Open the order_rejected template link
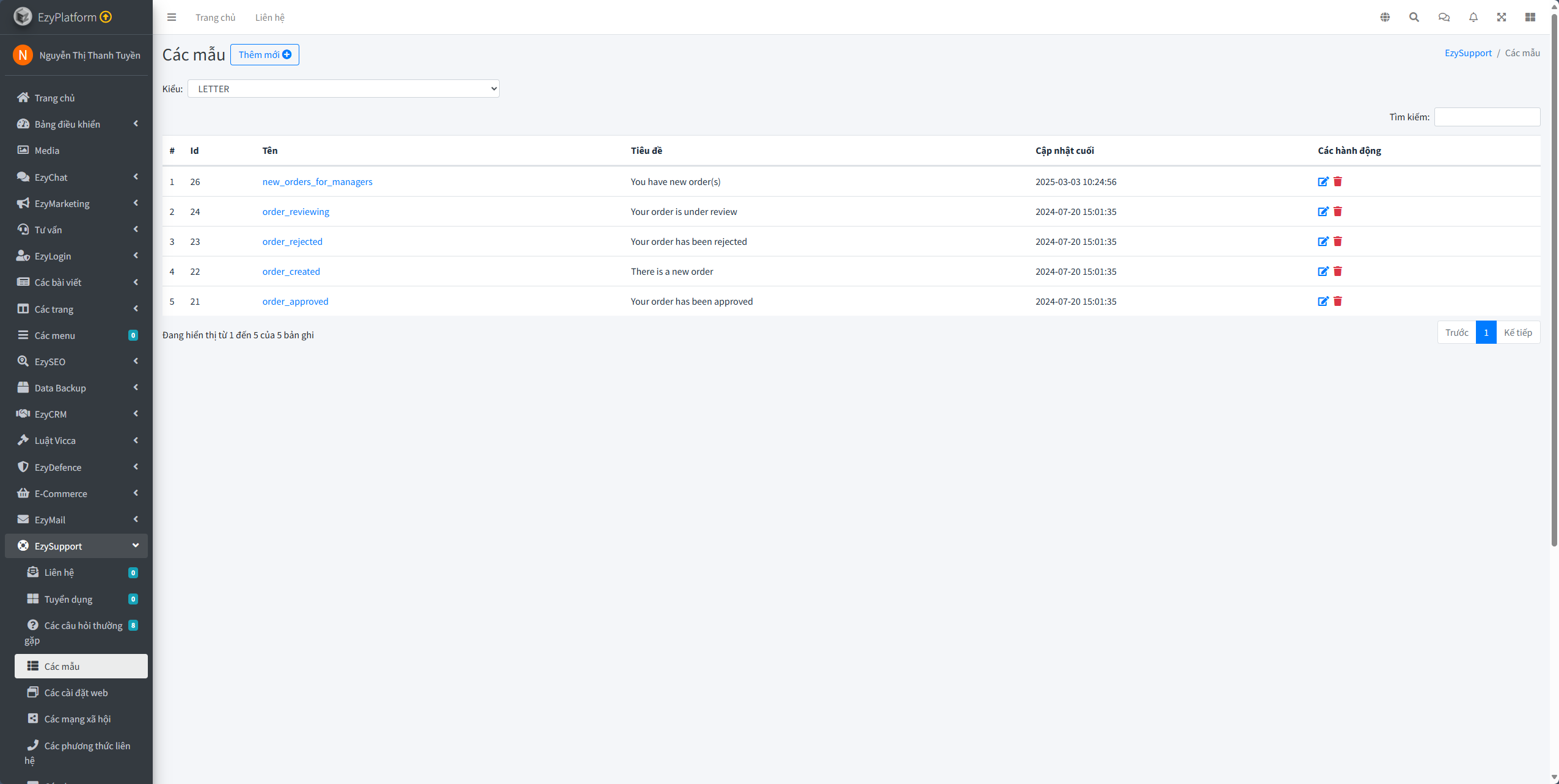 292,241
